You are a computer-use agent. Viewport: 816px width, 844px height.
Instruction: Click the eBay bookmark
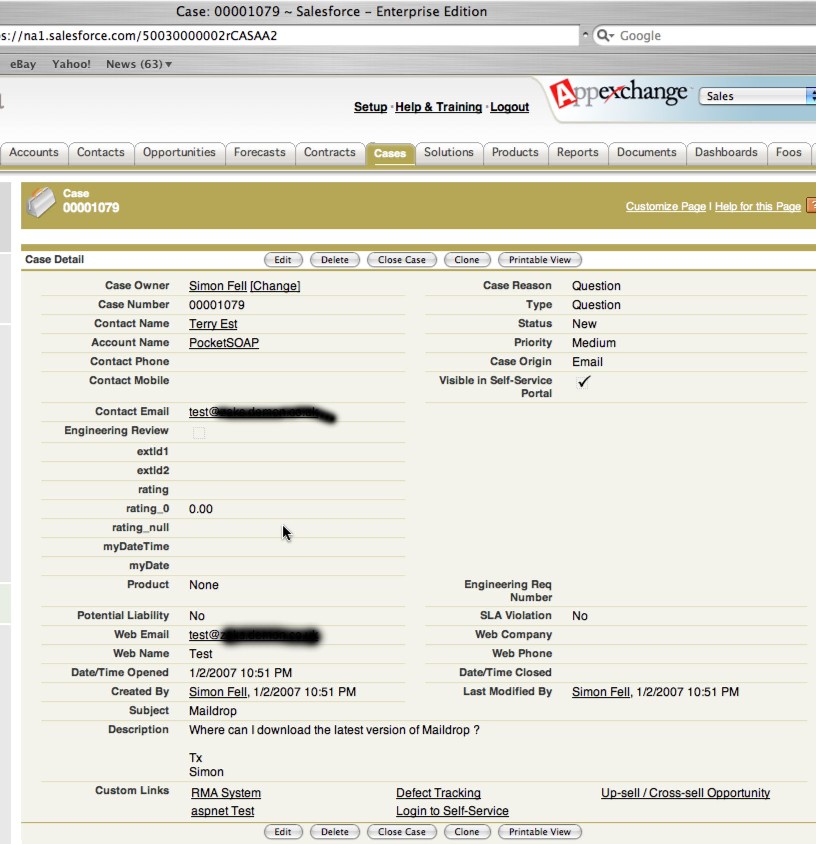pyautogui.click(x=23, y=64)
